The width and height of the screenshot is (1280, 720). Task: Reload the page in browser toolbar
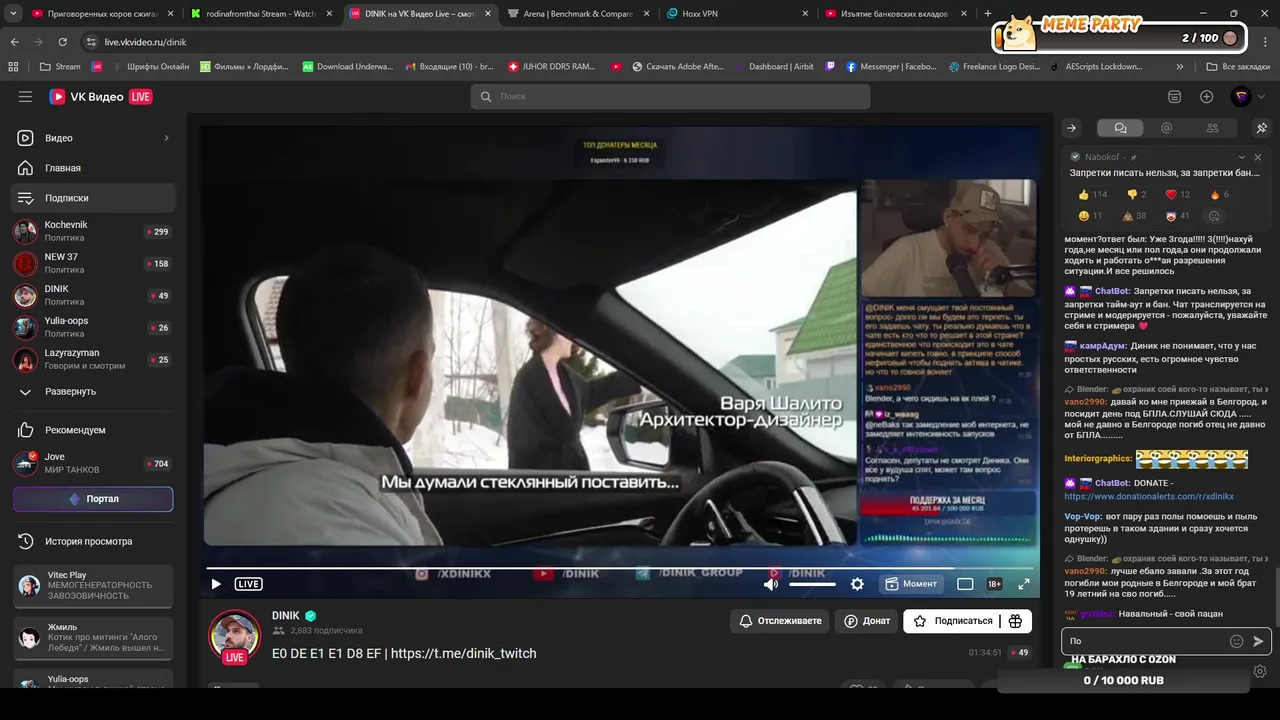click(63, 42)
